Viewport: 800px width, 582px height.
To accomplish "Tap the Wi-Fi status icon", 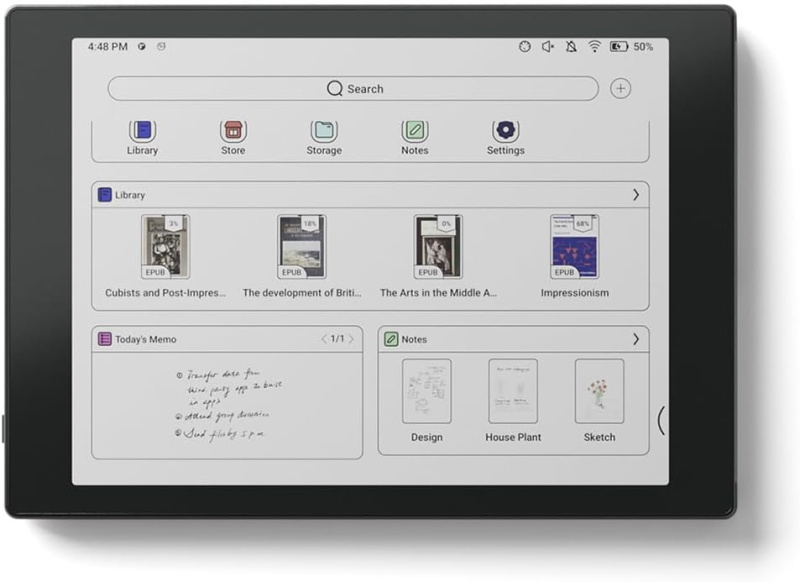I will [595, 46].
